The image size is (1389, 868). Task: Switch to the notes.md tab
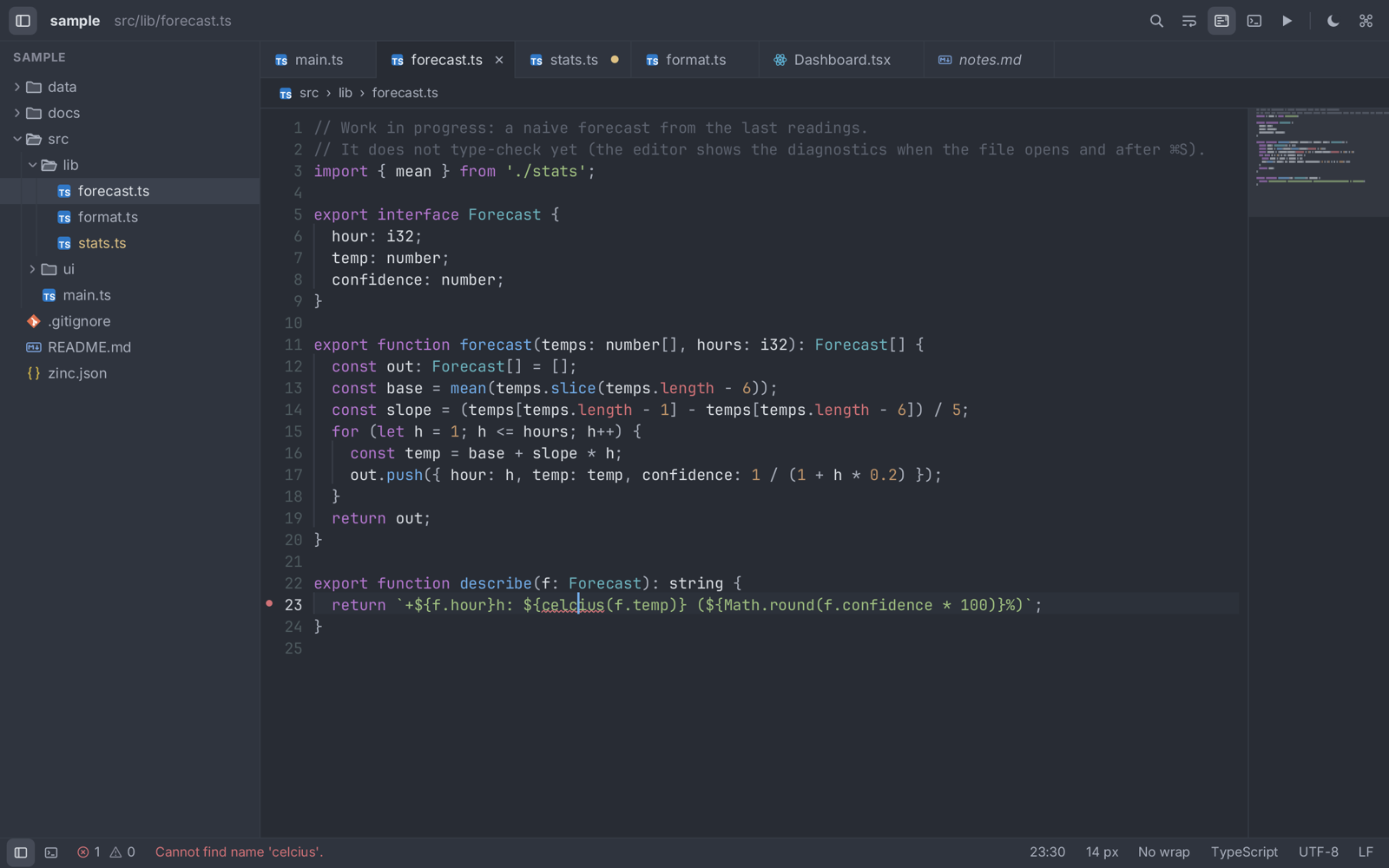tap(990, 60)
